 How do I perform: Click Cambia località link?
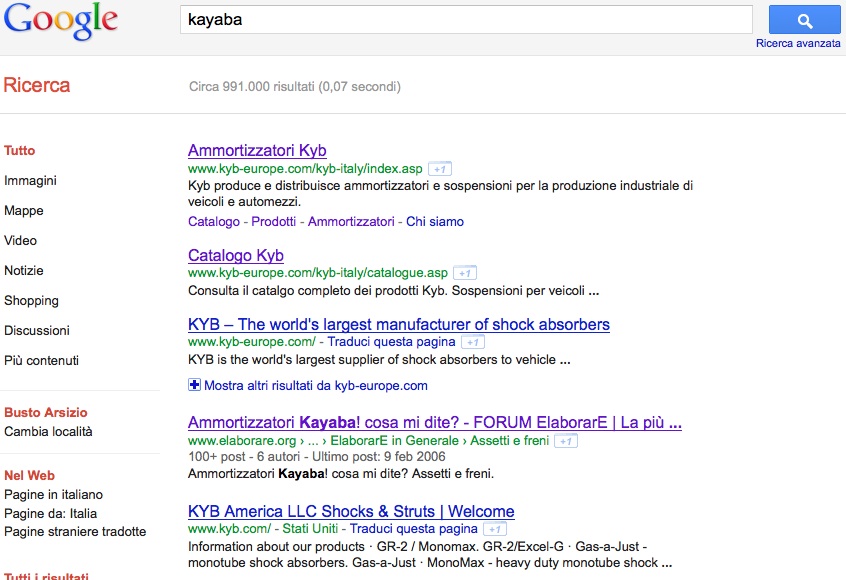pyautogui.click(x=48, y=432)
